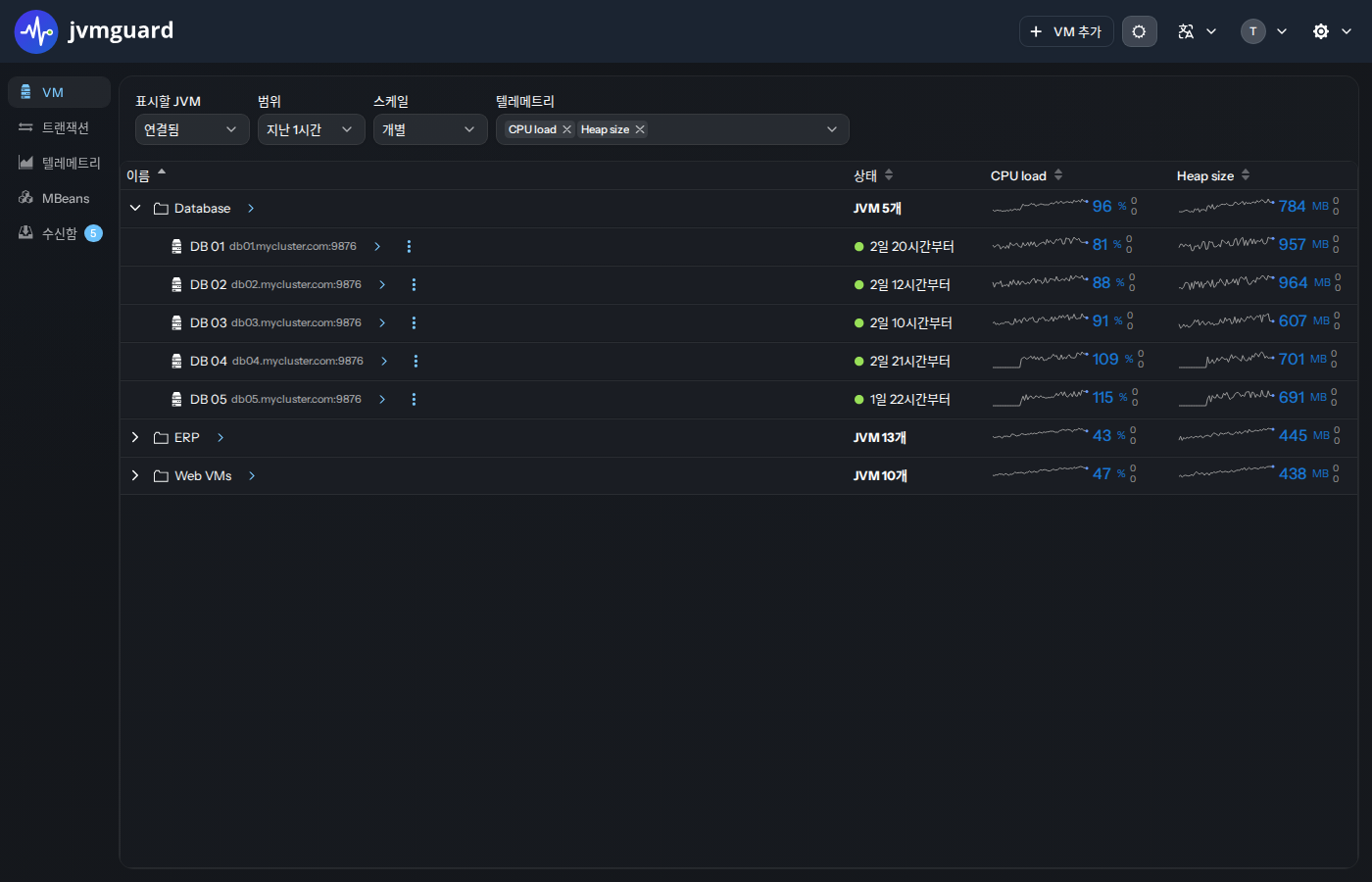Click the DB 05 server icon
The image size is (1372, 882).
pos(176,400)
